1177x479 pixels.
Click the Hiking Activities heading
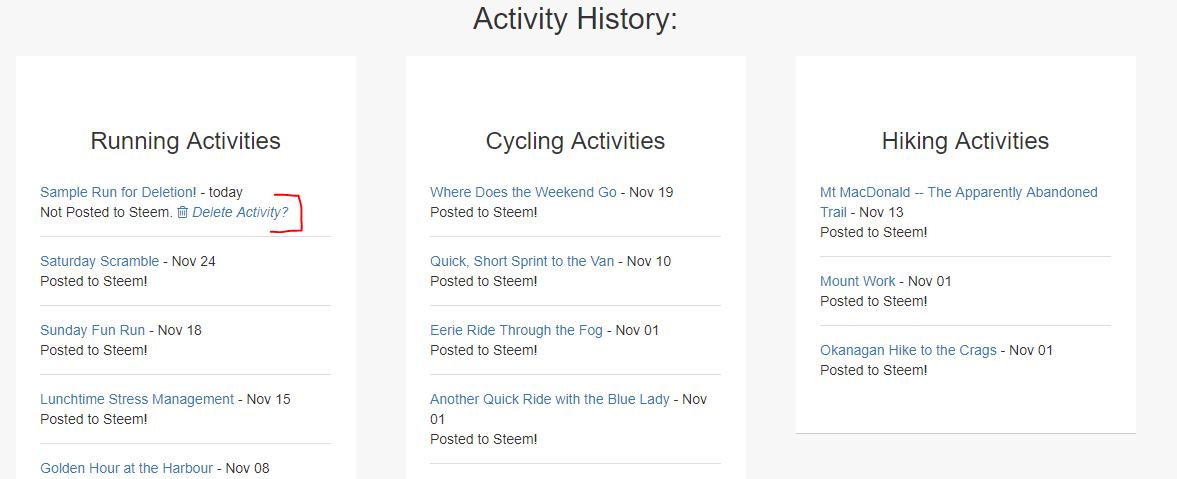point(965,141)
